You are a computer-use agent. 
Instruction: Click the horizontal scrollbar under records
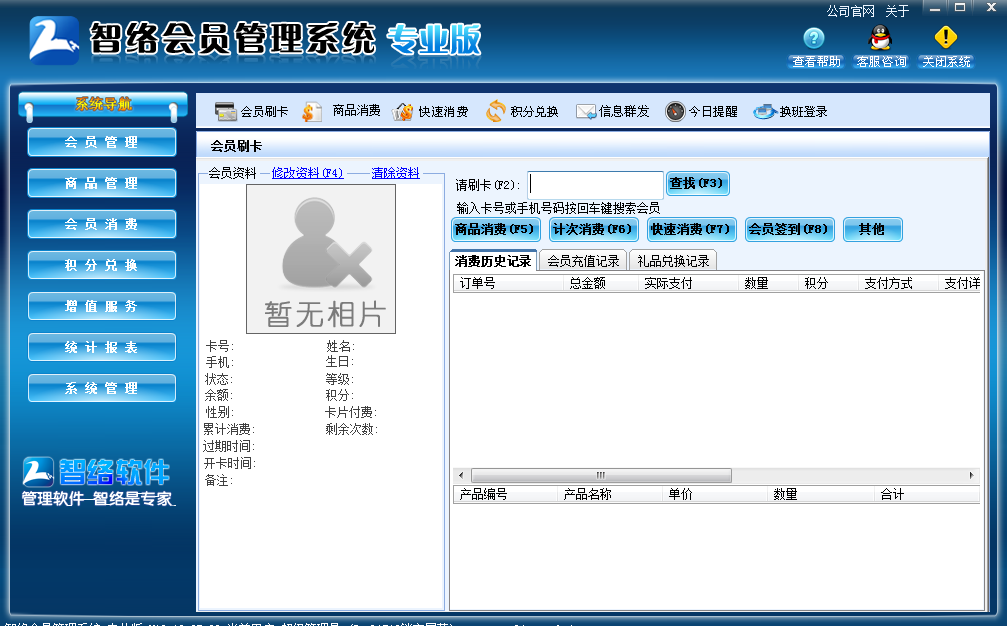coord(601,475)
